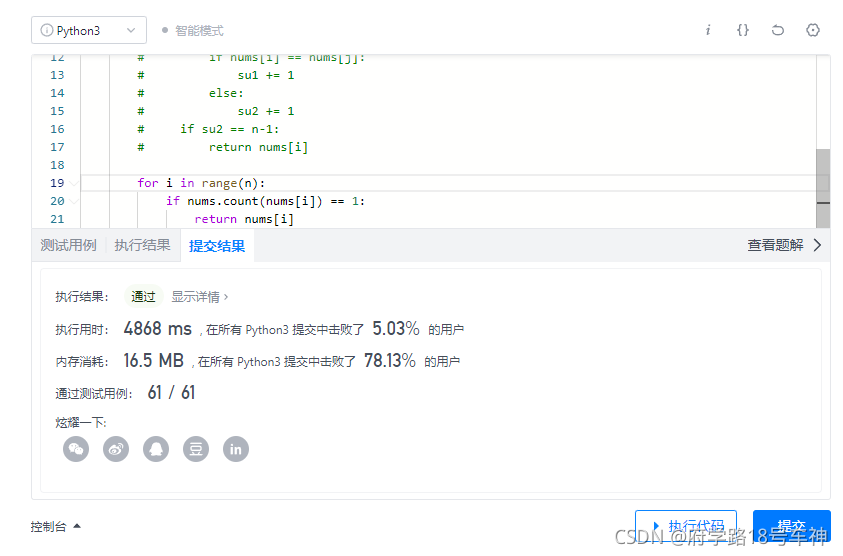This screenshot has height=556, width=843.
Task: Click the info icon inside the Python3 selector
Action: click(47, 31)
